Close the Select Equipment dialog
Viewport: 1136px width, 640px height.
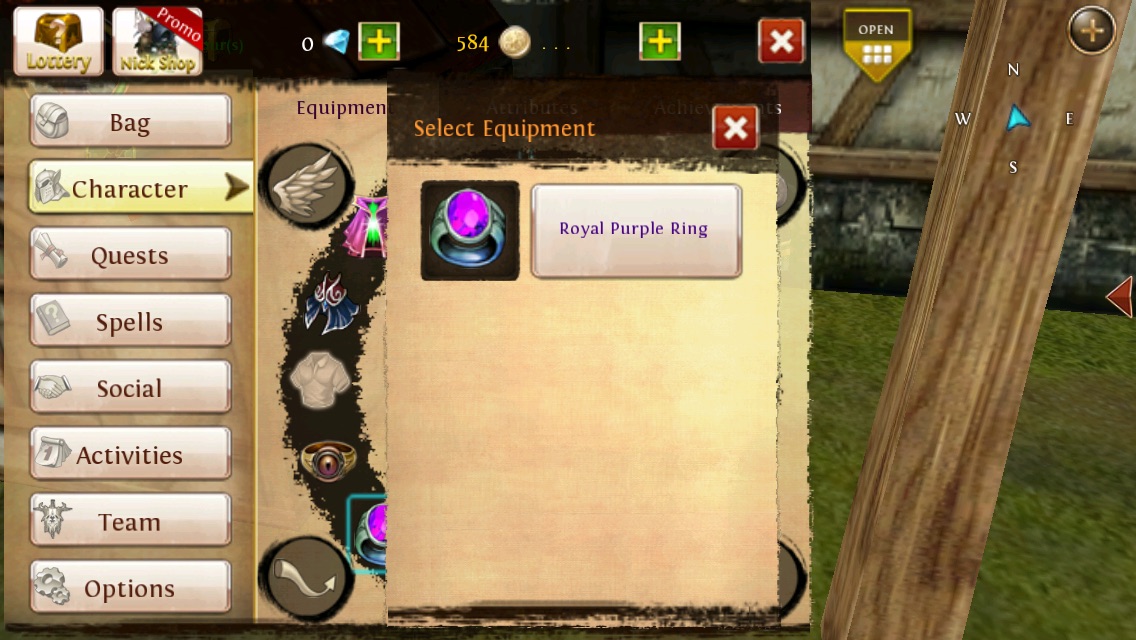click(x=735, y=128)
